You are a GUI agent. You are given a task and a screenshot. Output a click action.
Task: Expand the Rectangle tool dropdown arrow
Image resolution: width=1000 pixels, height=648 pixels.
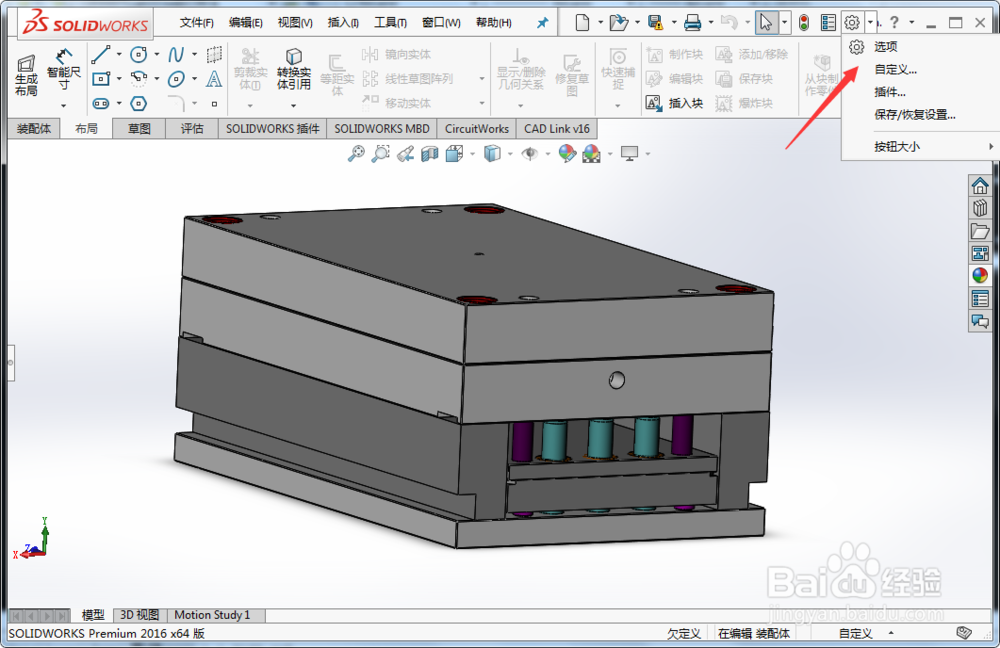(119, 79)
